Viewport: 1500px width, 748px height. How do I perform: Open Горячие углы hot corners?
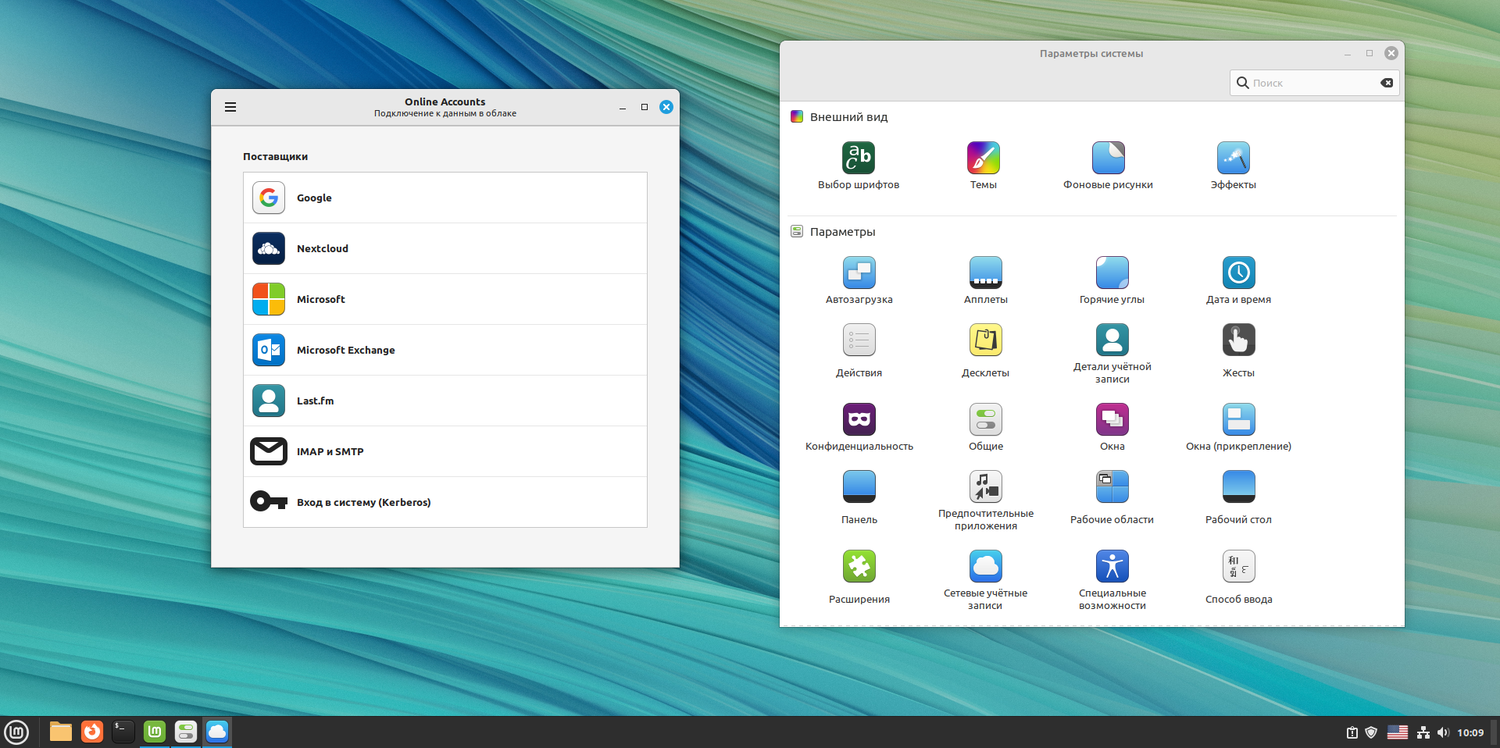1112,273
